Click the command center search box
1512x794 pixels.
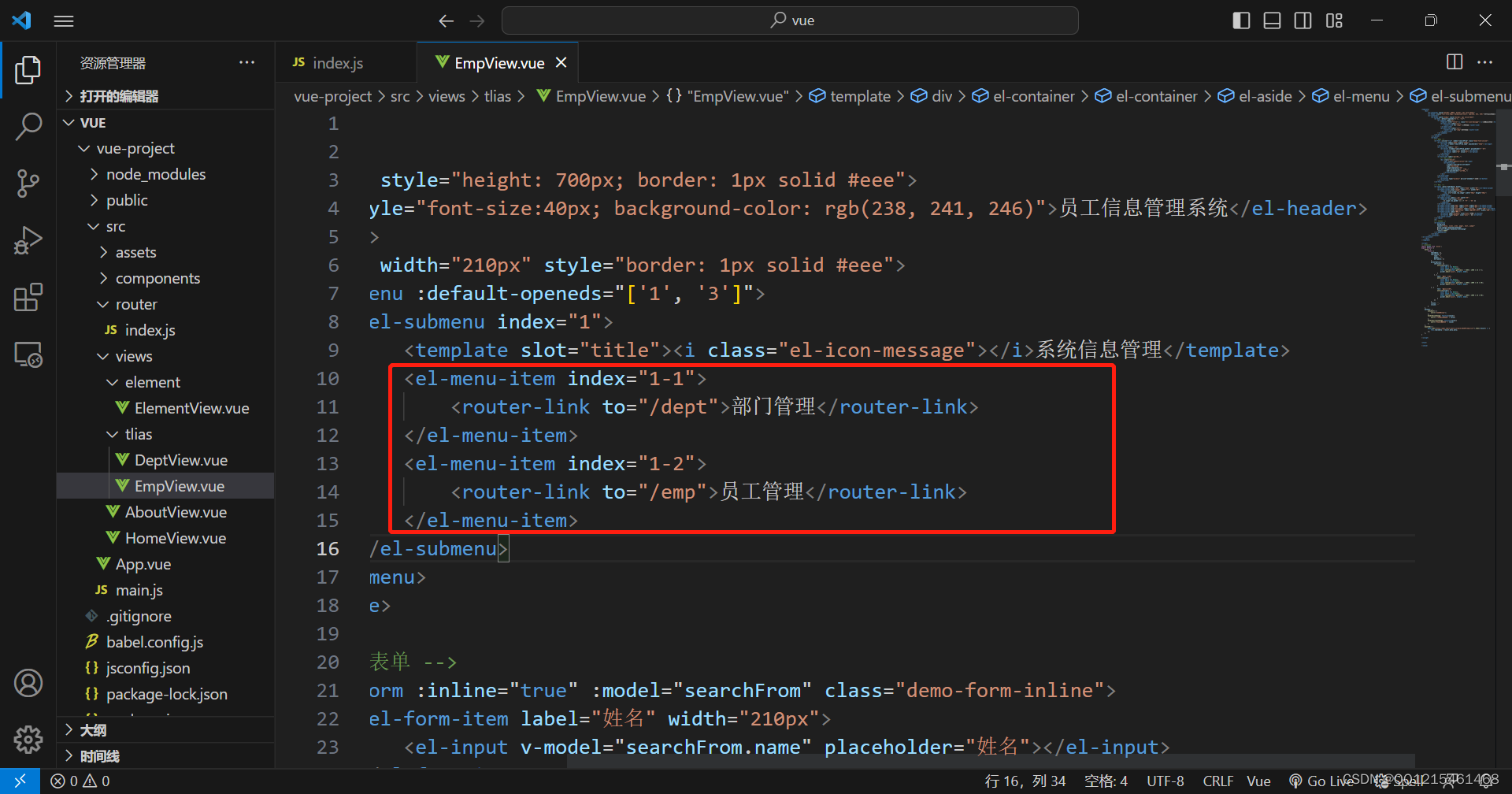pos(790,20)
